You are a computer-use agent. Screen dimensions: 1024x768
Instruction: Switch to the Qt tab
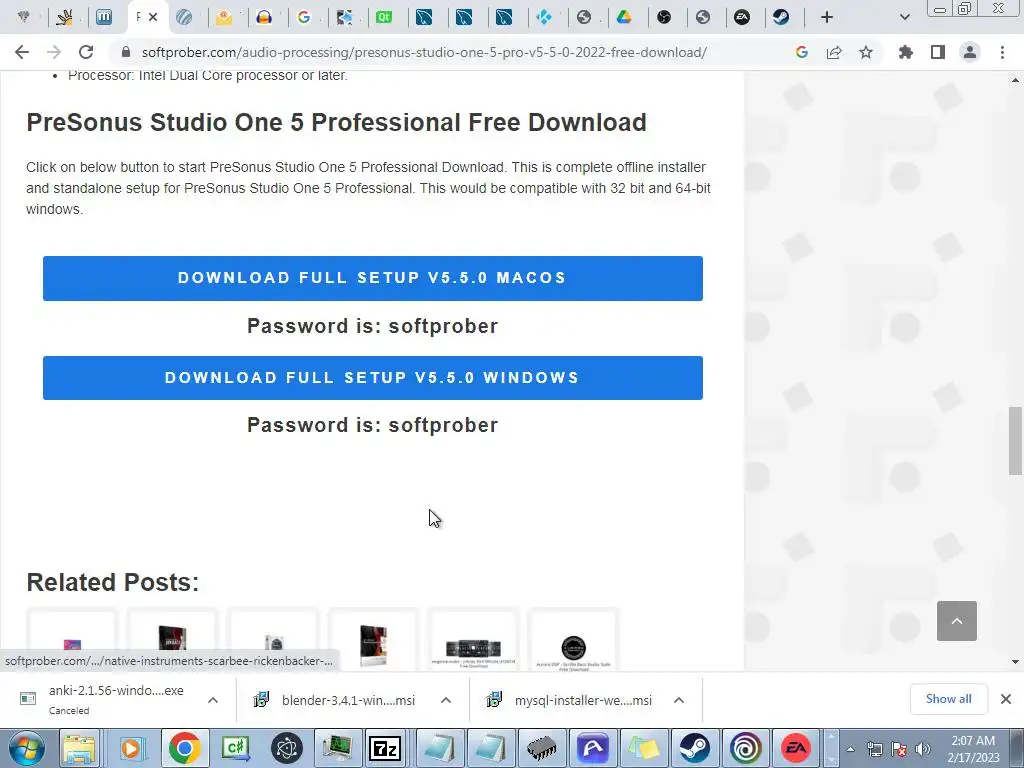pyautogui.click(x=384, y=17)
